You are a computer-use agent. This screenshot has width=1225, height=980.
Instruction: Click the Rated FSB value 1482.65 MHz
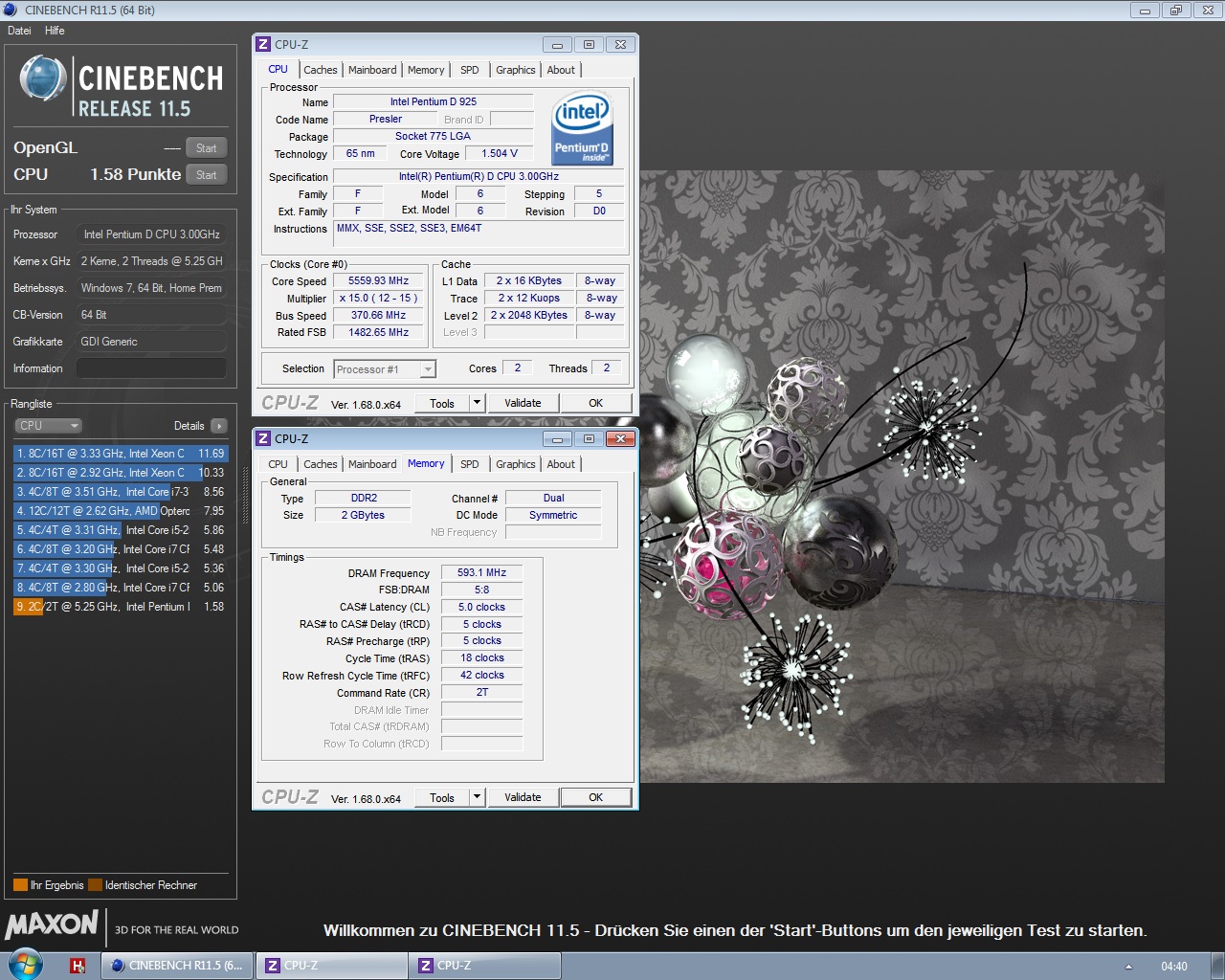pyautogui.click(x=378, y=333)
